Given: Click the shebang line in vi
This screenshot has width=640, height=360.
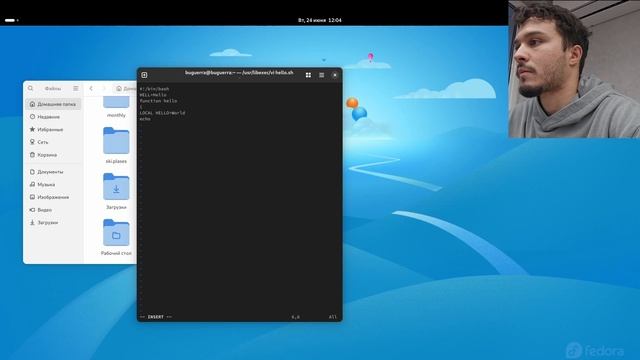Looking at the screenshot, I should point(154,89).
